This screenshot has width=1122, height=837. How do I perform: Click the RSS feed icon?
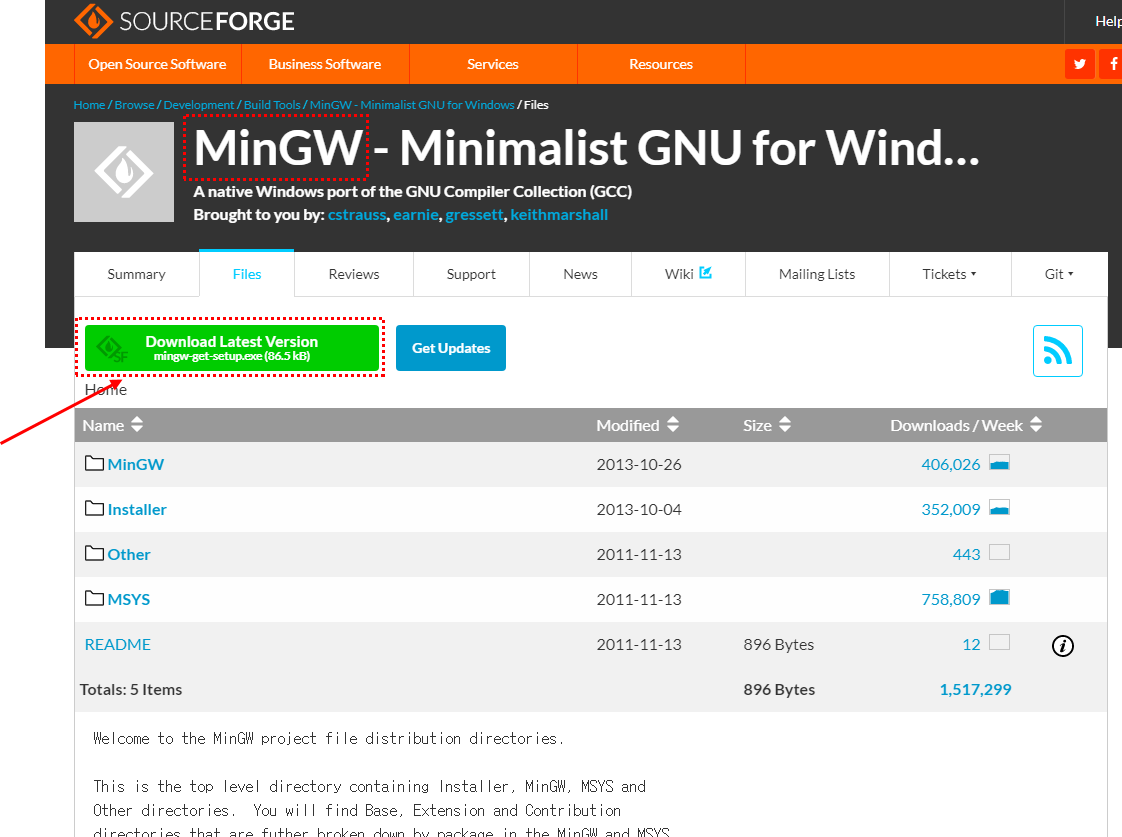[1058, 351]
